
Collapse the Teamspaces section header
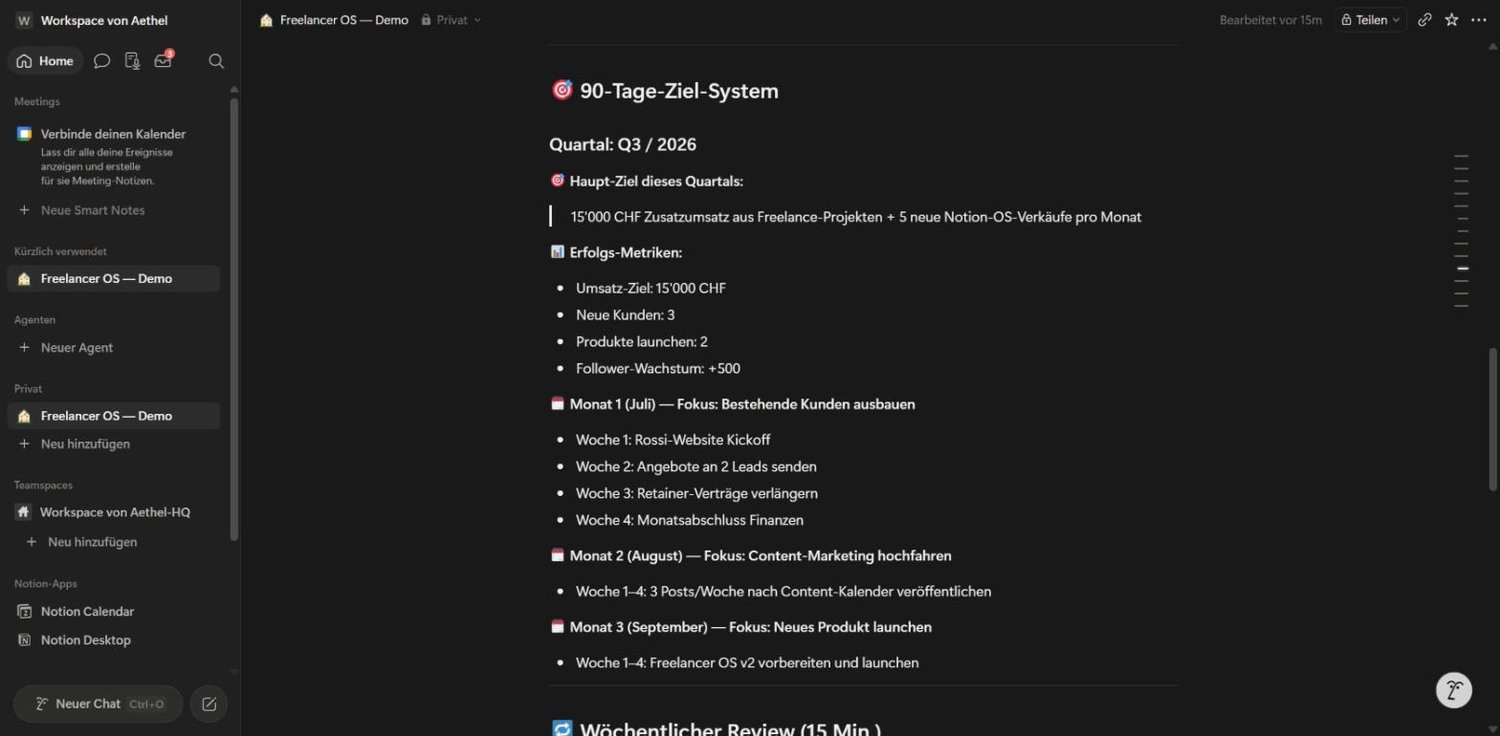click(x=43, y=485)
